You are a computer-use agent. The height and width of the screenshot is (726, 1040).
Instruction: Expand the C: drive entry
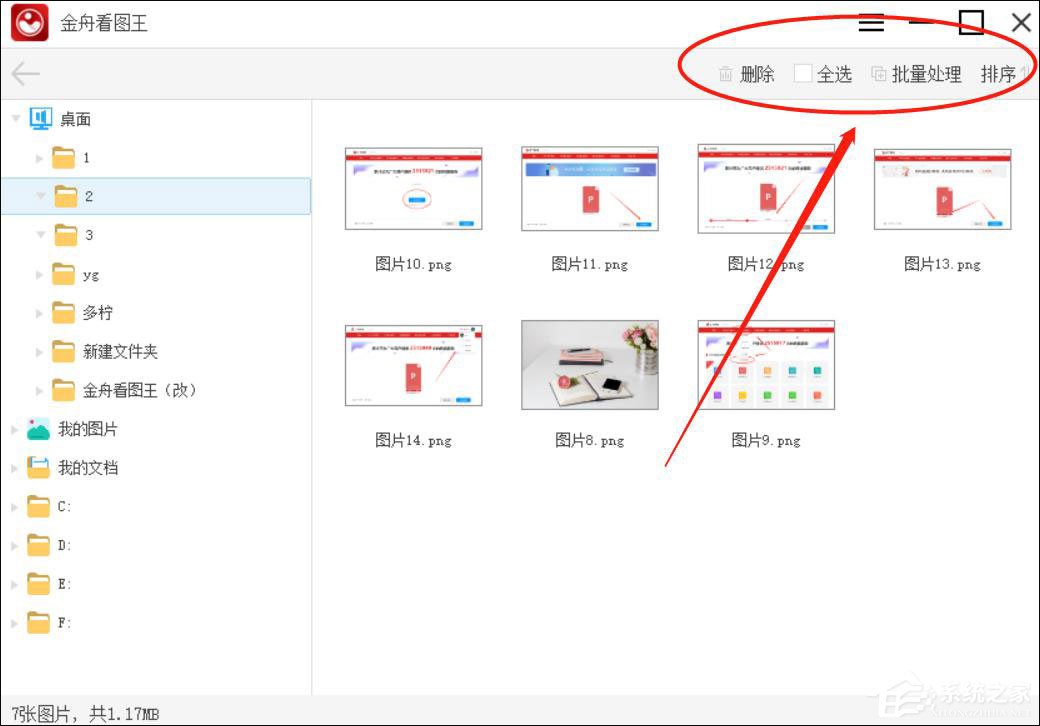point(14,506)
